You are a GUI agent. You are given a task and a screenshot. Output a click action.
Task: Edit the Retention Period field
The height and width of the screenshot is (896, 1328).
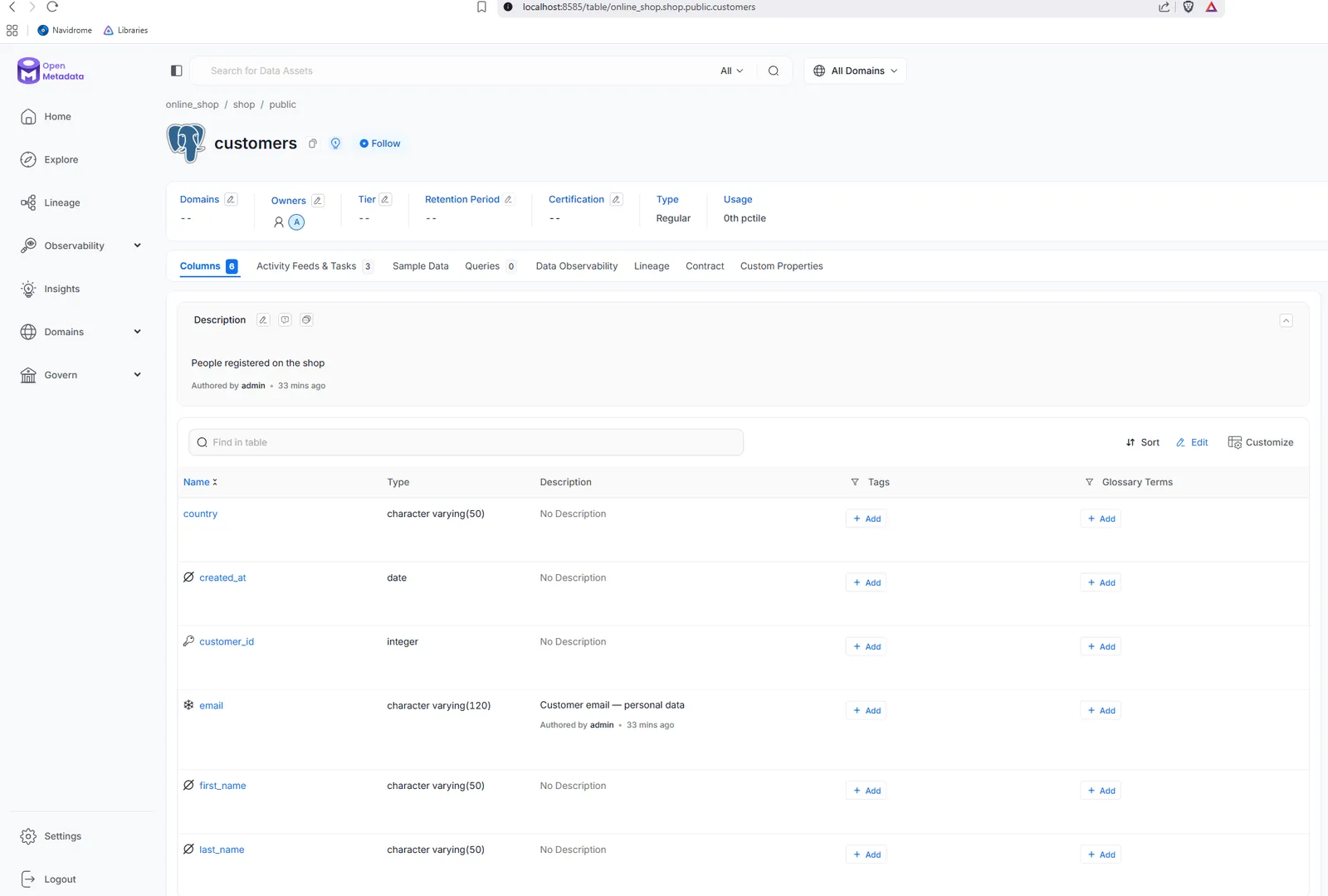(x=509, y=200)
